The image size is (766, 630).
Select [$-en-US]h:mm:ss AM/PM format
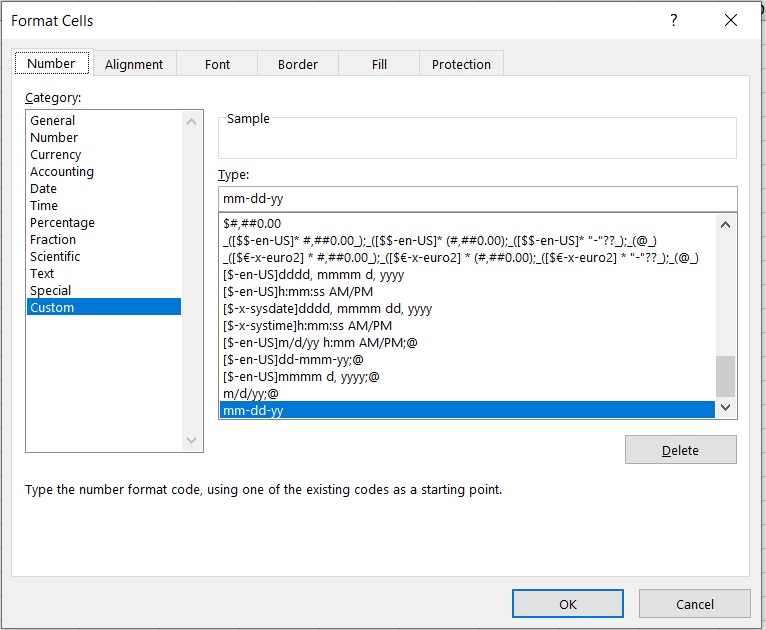(x=467, y=292)
